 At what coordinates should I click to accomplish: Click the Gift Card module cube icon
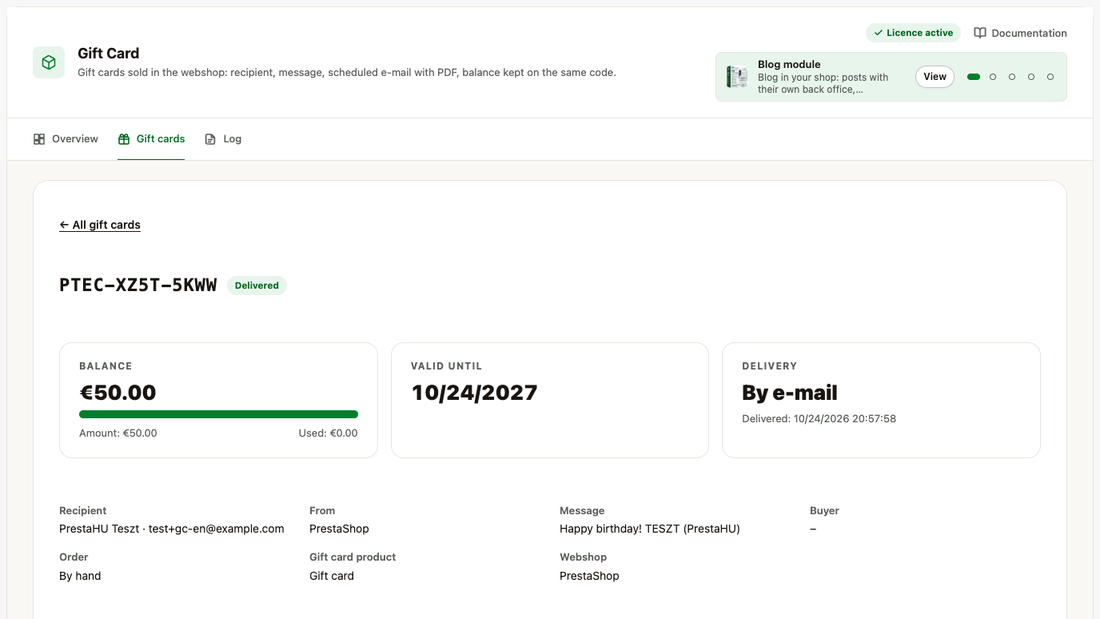click(x=48, y=62)
